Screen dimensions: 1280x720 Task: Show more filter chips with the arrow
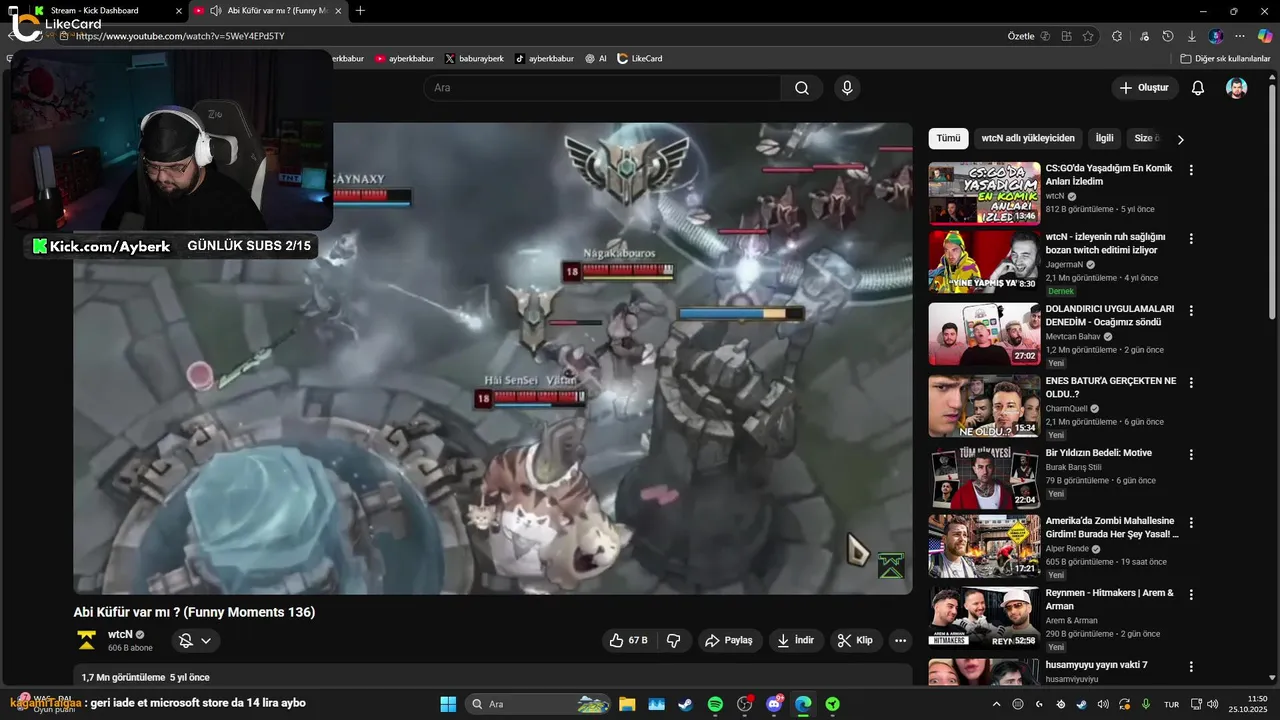click(1180, 139)
